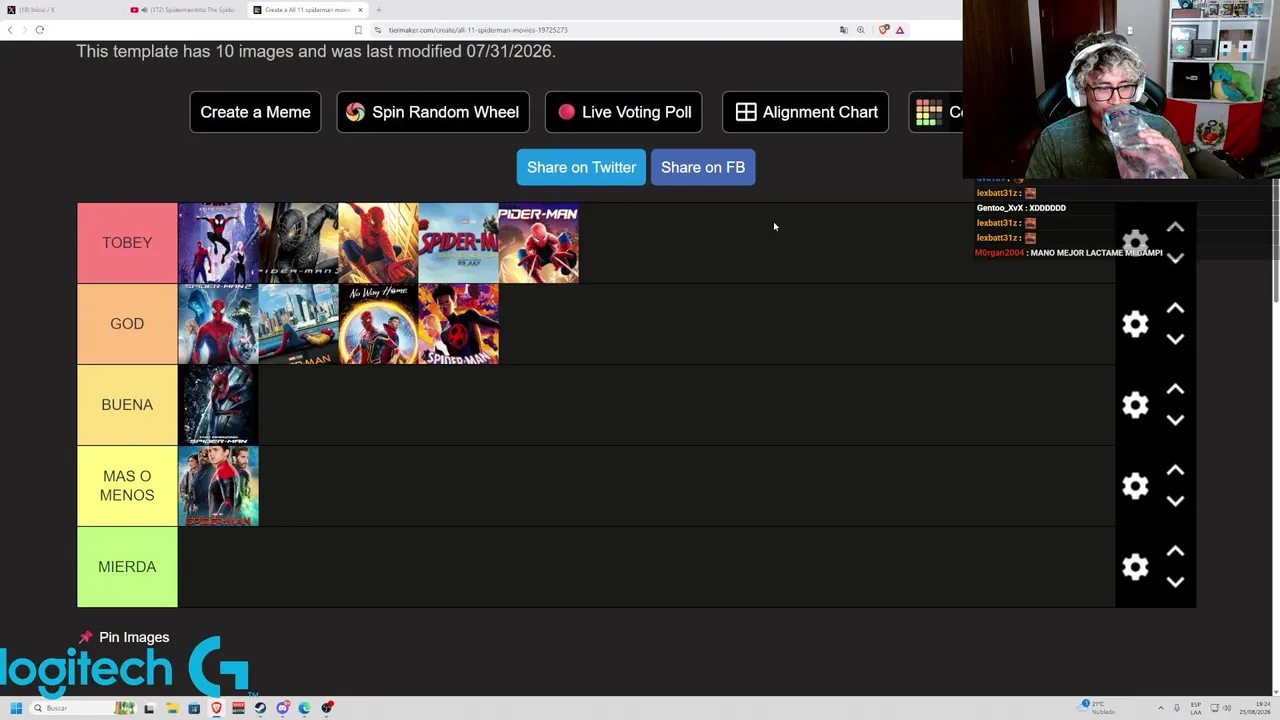Open Brave Shields icon
1280x720 pixels.
point(883,30)
